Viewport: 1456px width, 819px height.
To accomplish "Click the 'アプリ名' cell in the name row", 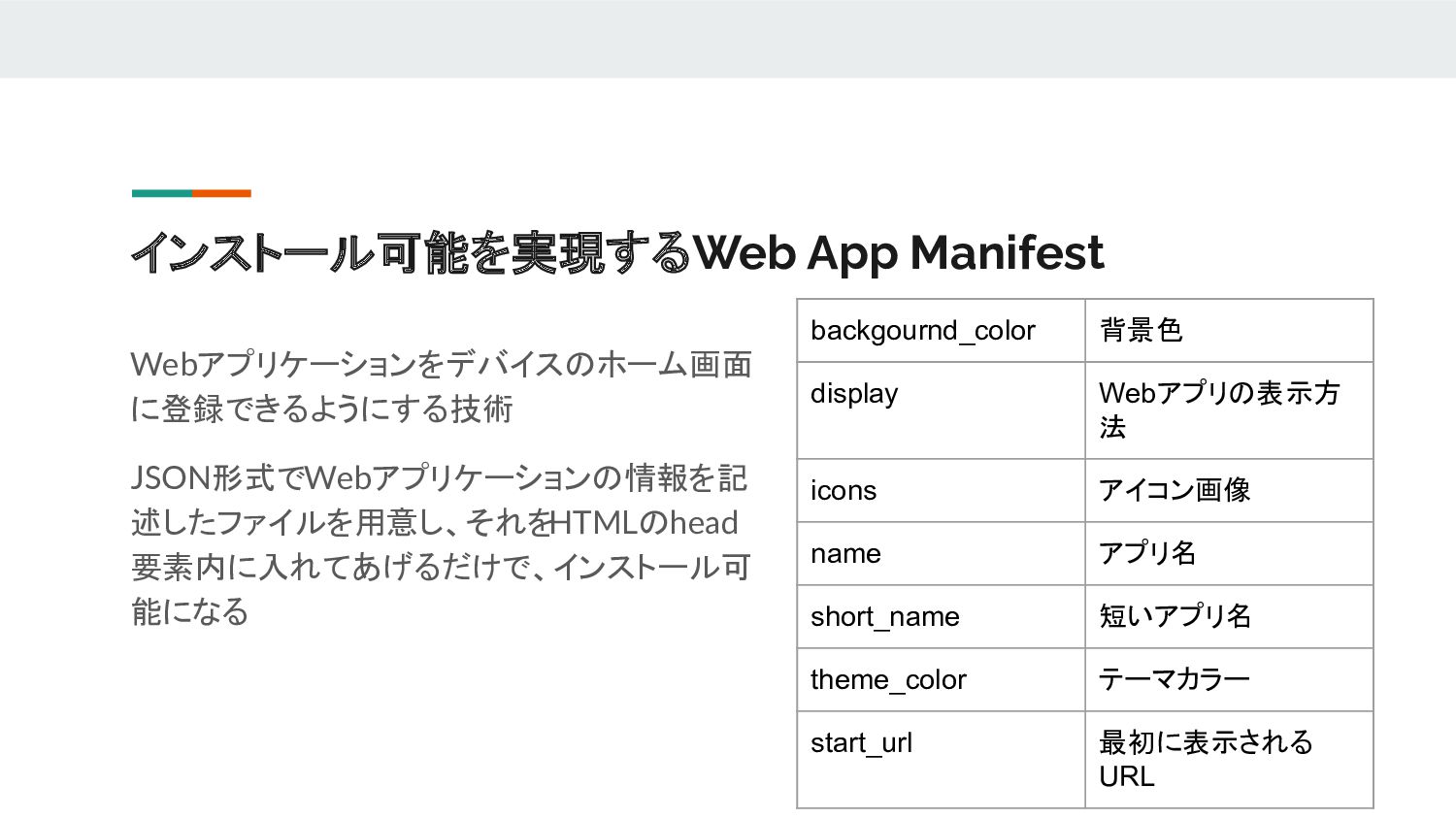I will pos(1229,554).
